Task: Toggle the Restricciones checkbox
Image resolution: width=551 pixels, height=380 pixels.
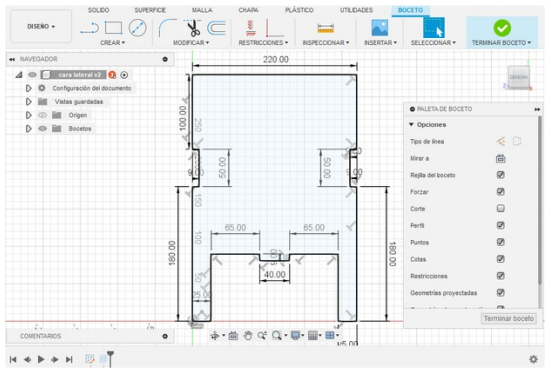Action: [x=500, y=276]
